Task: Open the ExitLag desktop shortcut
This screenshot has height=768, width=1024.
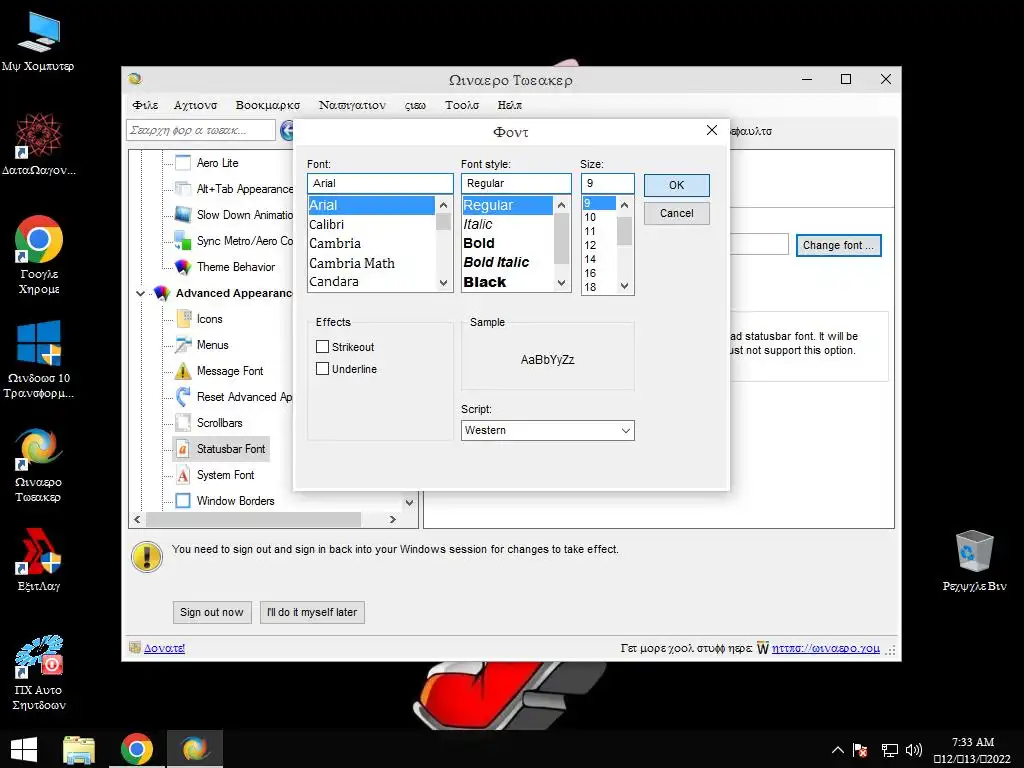Action: tap(39, 560)
